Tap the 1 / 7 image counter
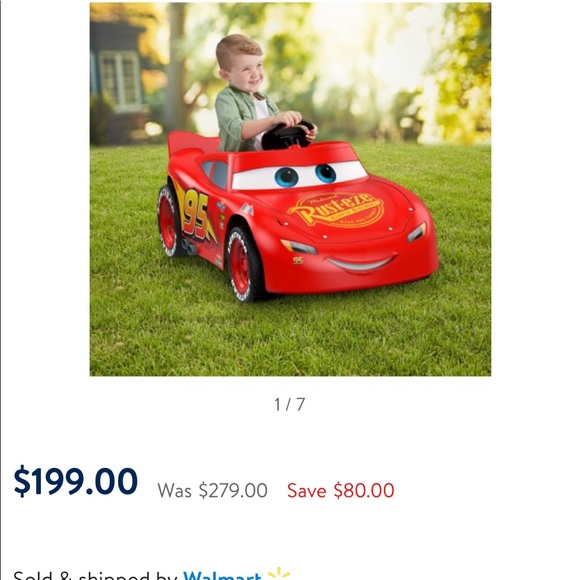Viewport: 580px width, 580px height. point(290,404)
